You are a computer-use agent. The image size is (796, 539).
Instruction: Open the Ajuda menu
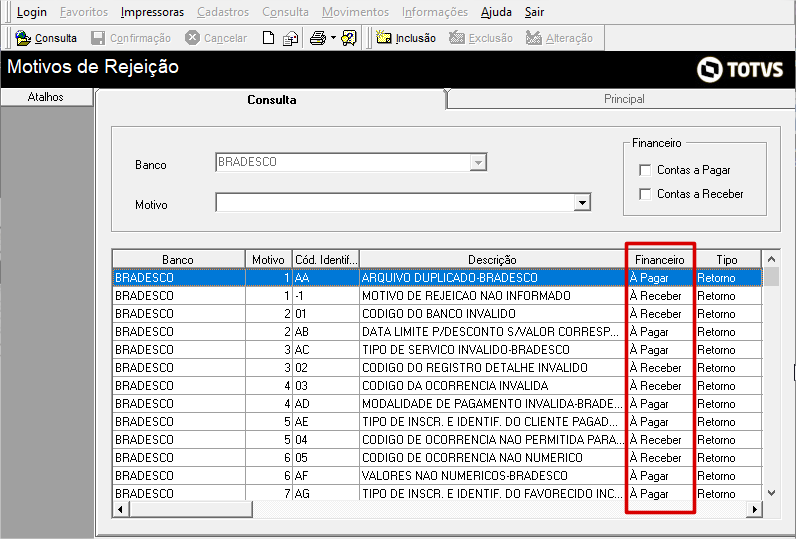tap(496, 12)
